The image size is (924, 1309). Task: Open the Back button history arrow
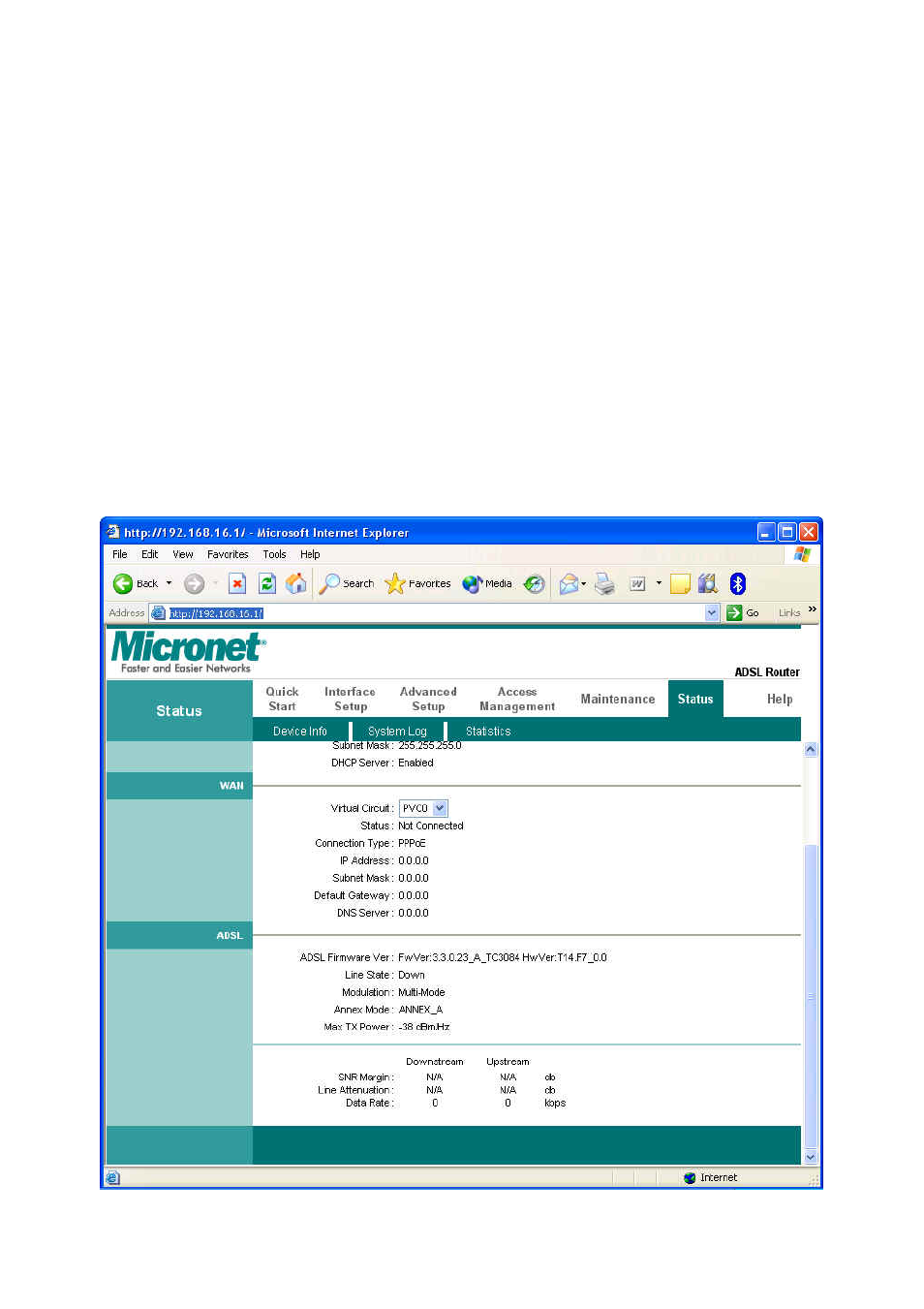point(169,583)
